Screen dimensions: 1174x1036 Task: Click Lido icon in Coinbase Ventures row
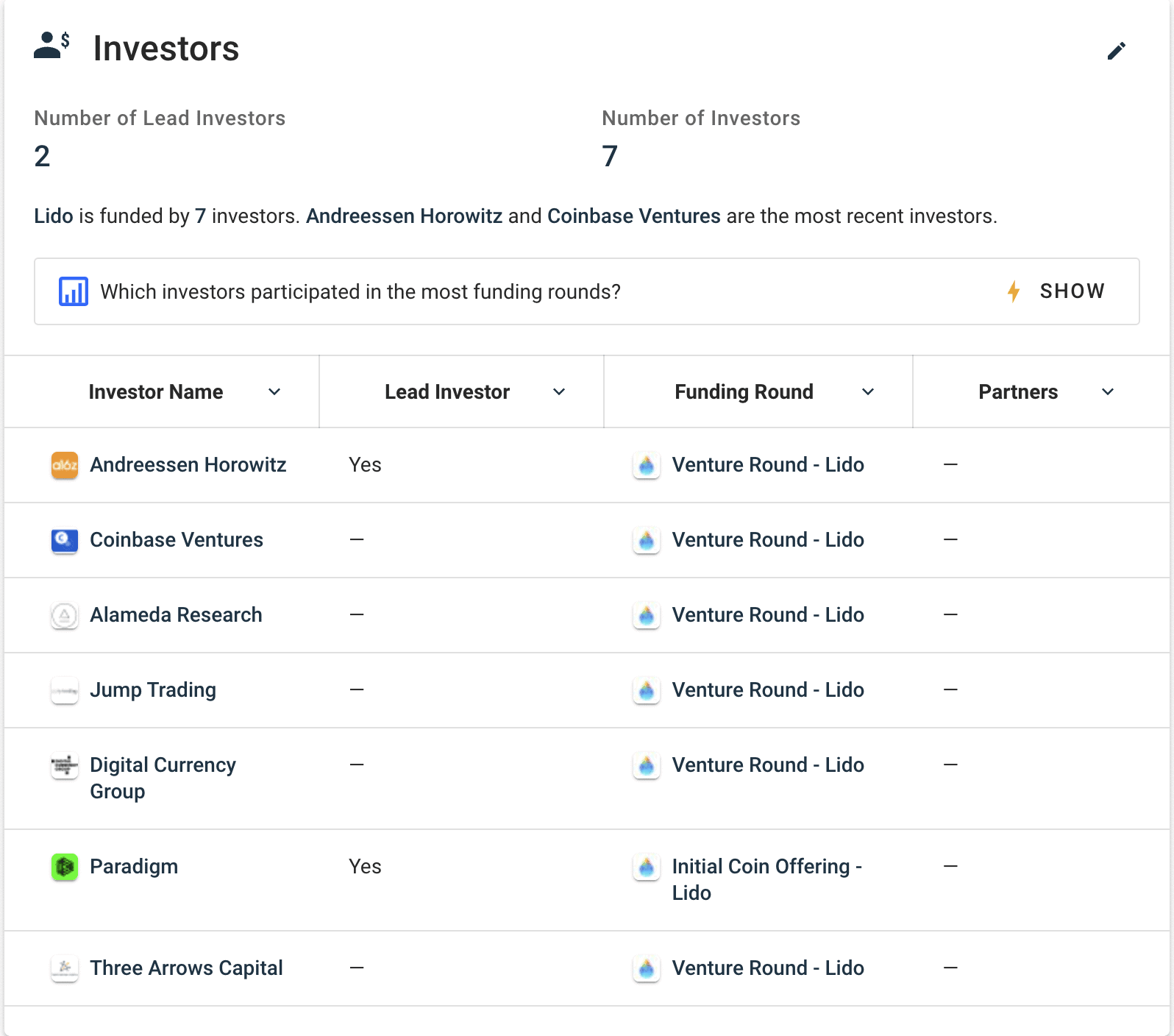click(647, 540)
